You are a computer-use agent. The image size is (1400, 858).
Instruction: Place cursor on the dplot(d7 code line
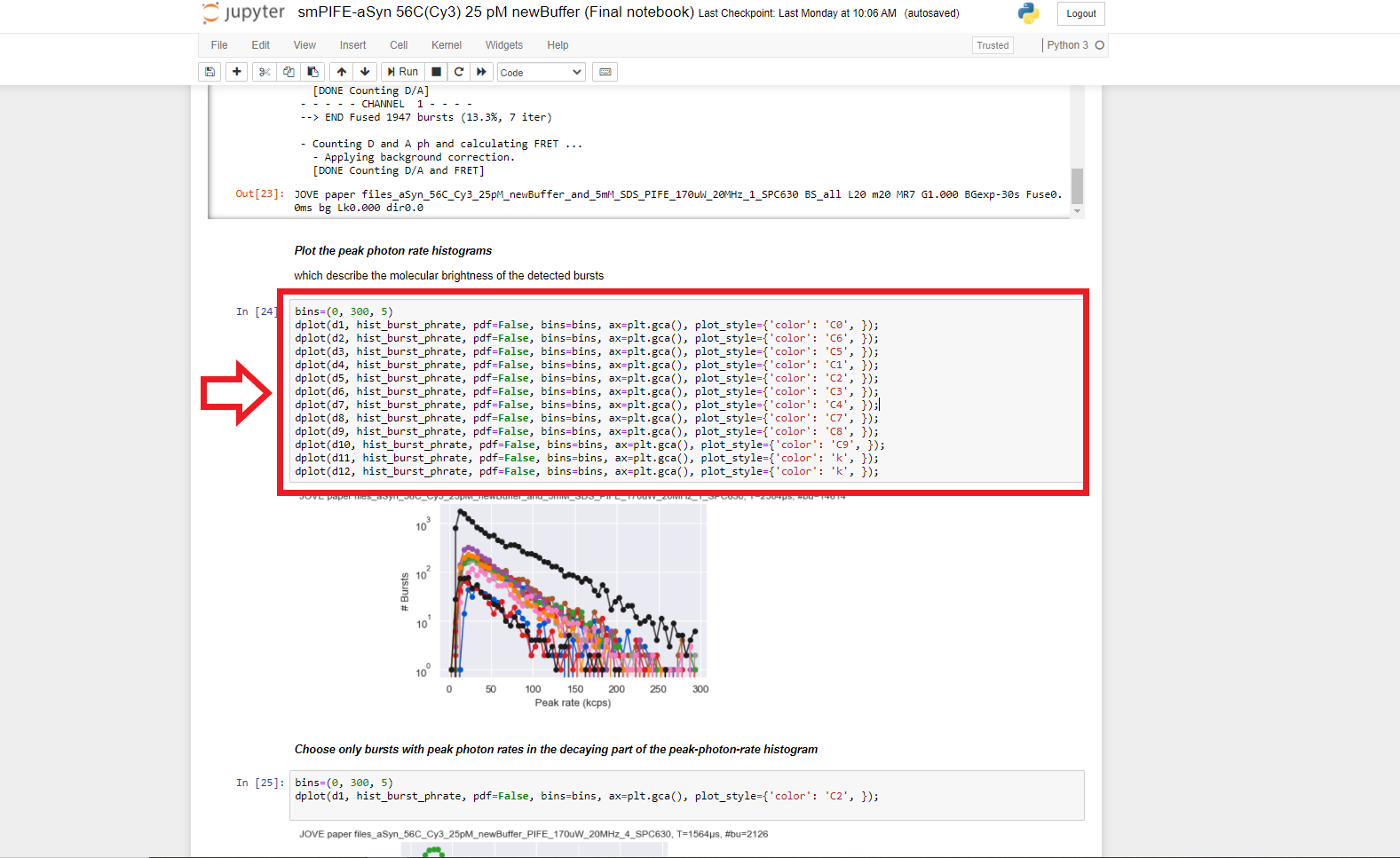(x=587, y=405)
